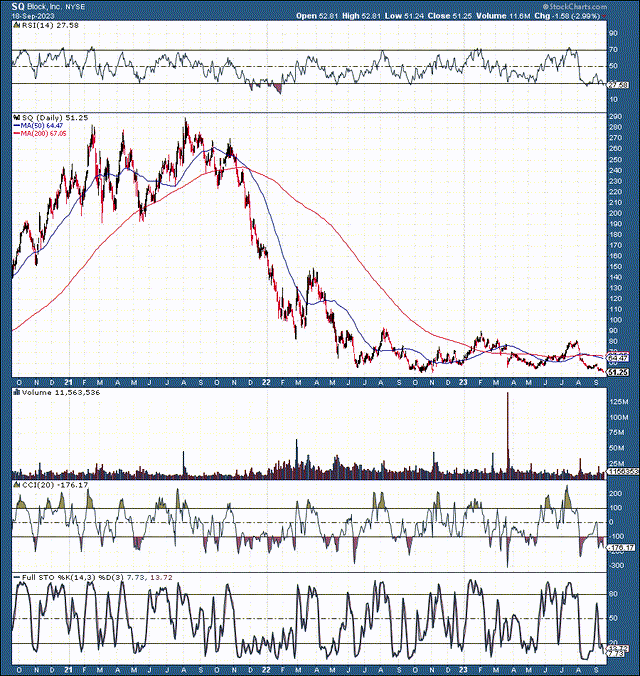640x676 pixels.
Task: Click the 100M volume axis label
Action: coord(619,417)
